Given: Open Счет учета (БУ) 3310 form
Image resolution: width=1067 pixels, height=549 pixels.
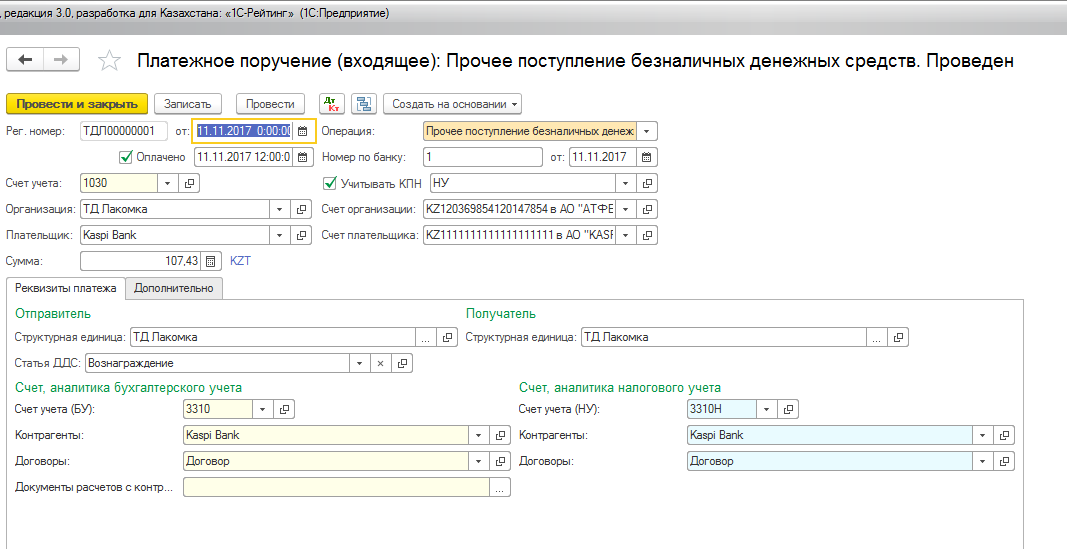Looking at the screenshot, I should click(x=284, y=410).
